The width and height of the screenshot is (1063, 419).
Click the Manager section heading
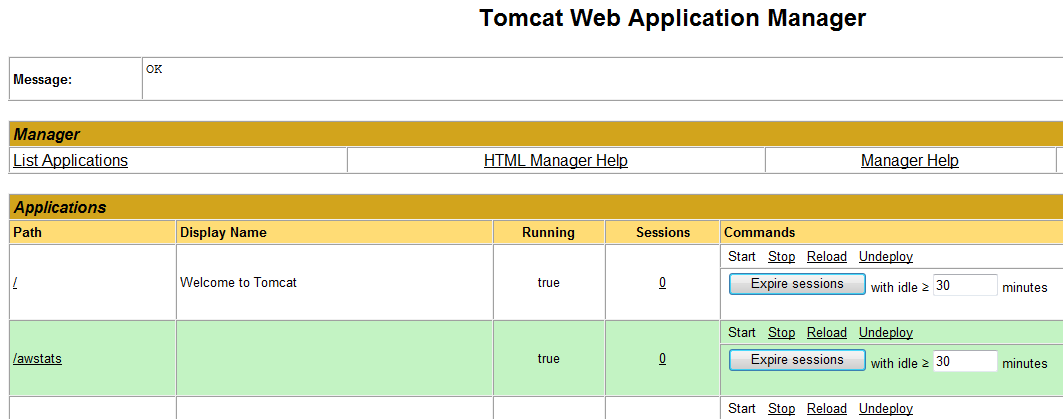pyautogui.click(x=47, y=135)
